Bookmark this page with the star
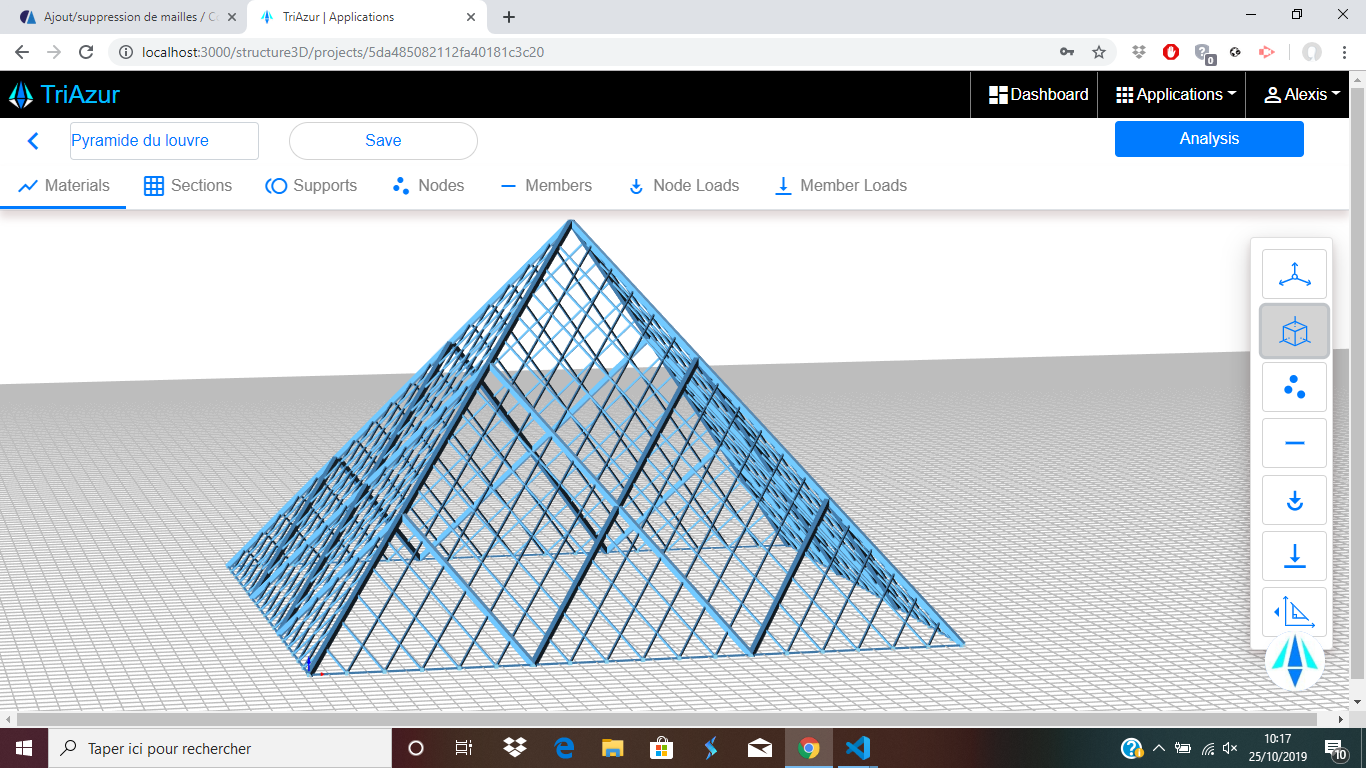Screen dimensions: 1366x768 point(1099,52)
